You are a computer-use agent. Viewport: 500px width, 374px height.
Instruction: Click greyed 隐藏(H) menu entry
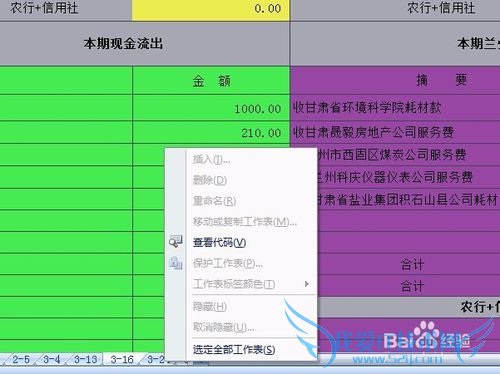[x=251, y=306]
